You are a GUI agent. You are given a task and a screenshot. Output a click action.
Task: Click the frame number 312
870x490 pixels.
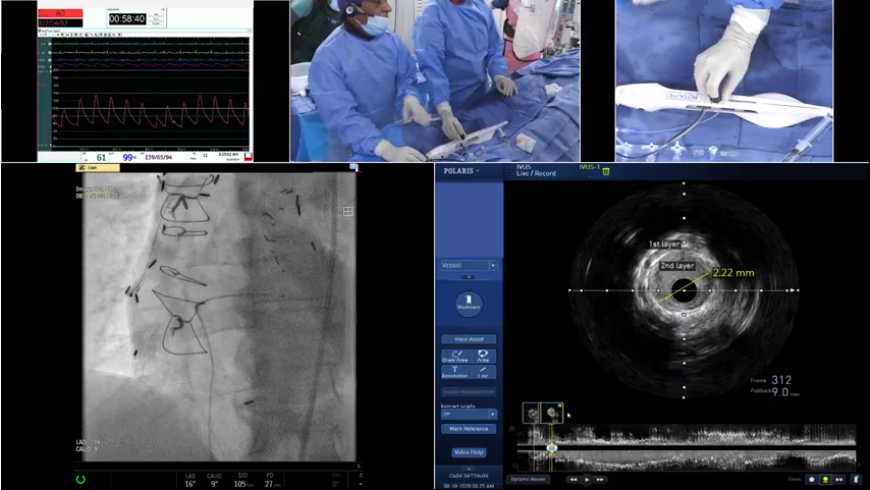[x=781, y=380]
